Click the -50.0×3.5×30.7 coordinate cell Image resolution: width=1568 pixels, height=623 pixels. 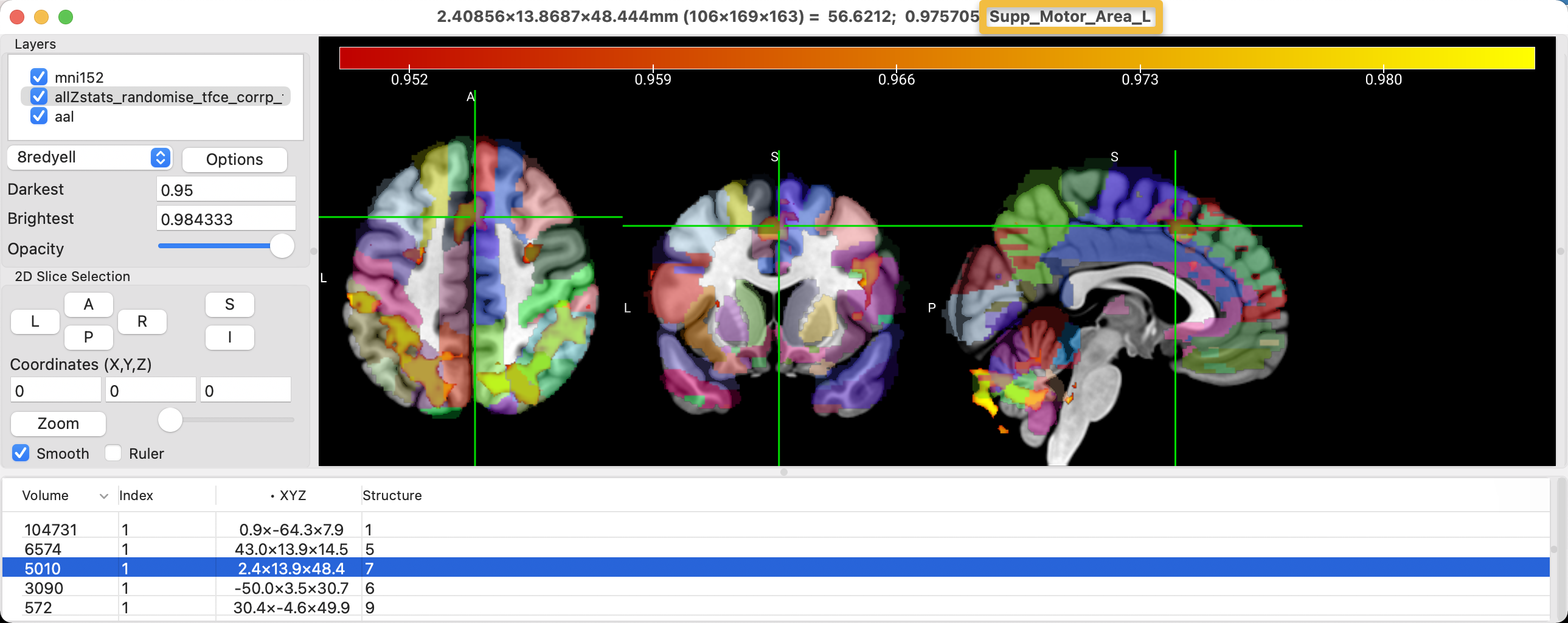(291, 588)
